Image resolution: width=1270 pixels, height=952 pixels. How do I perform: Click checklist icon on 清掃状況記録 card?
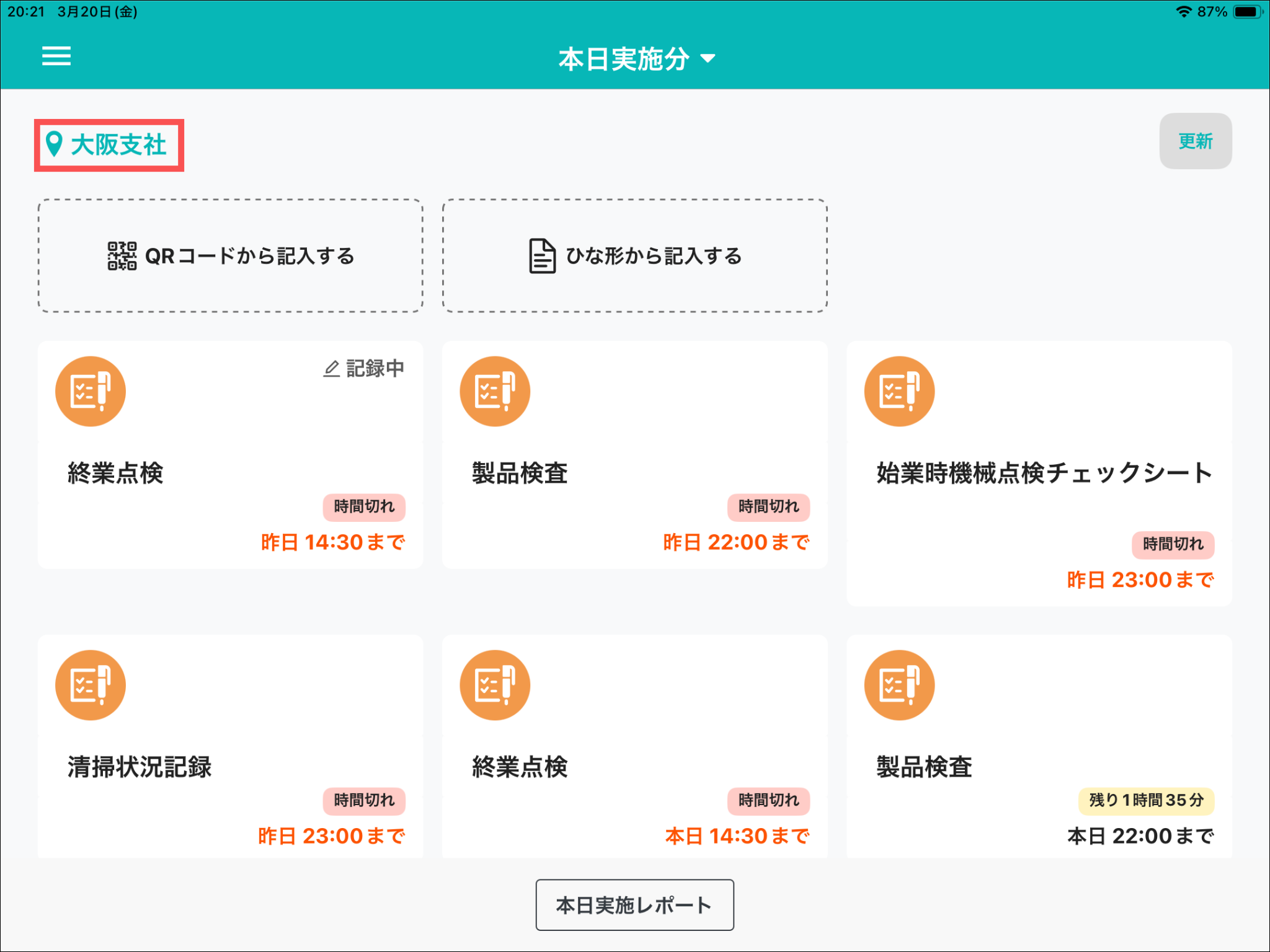[91, 685]
